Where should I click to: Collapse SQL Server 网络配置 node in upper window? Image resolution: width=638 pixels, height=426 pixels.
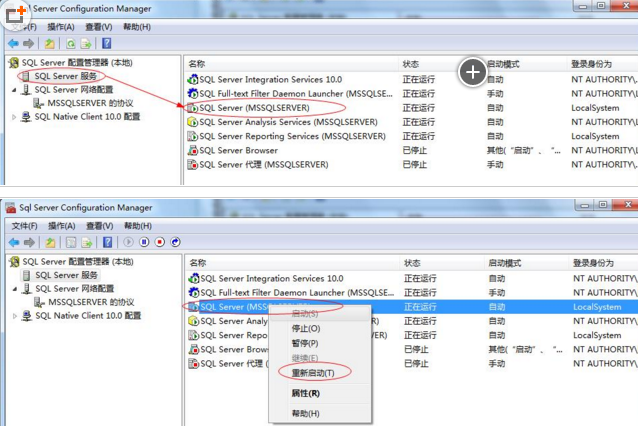pos(14,90)
